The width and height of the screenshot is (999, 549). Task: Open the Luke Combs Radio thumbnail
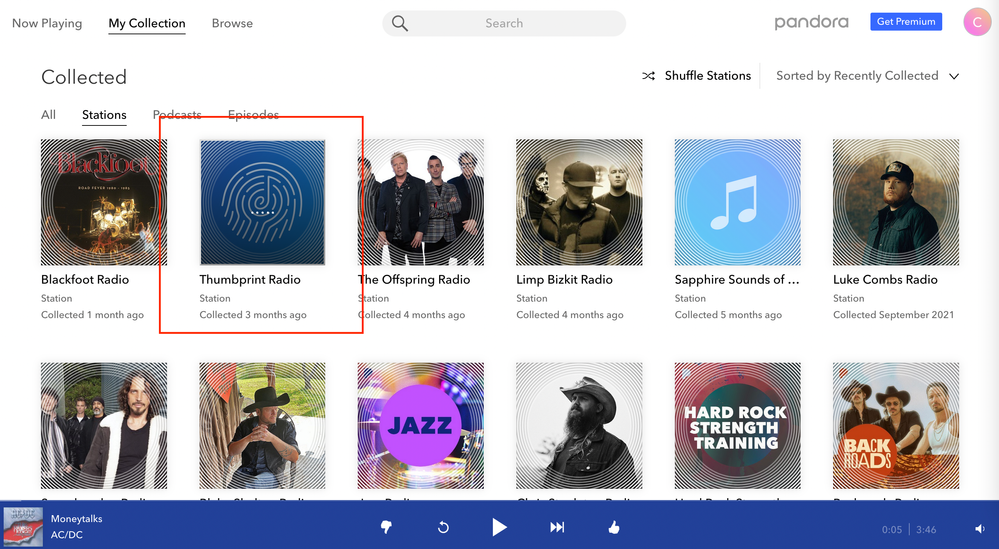click(895, 201)
